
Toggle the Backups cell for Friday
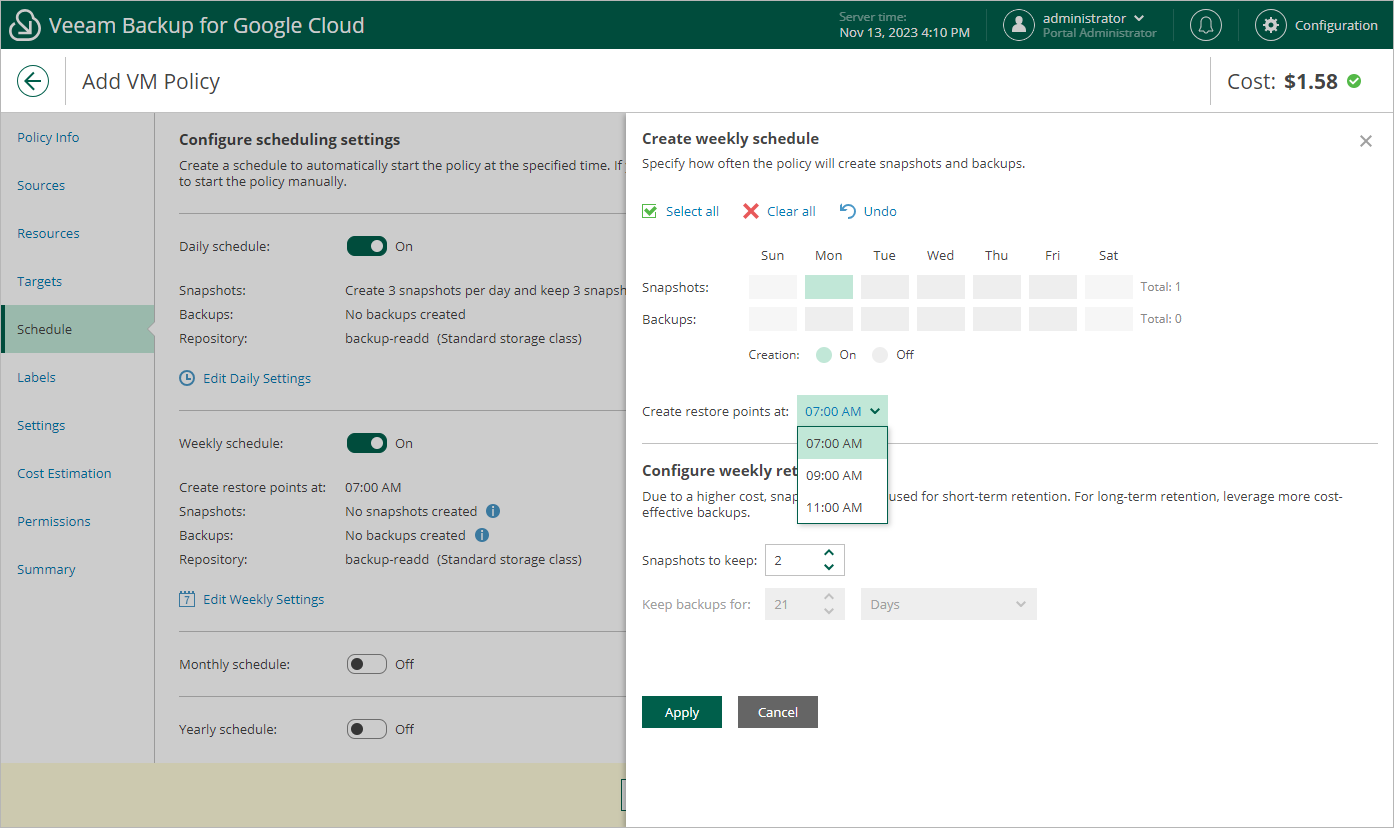(1053, 319)
